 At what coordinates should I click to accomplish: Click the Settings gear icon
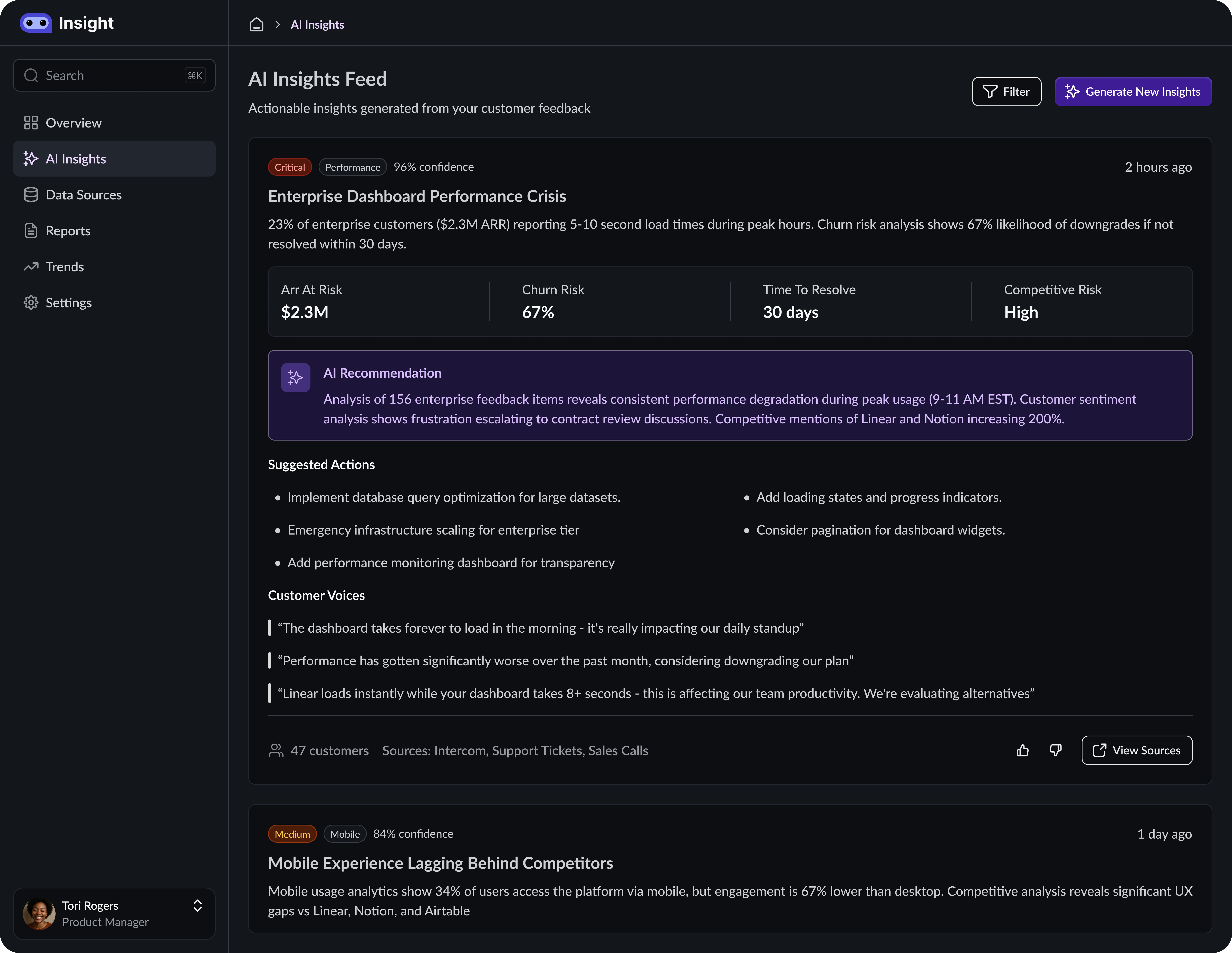point(31,302)
